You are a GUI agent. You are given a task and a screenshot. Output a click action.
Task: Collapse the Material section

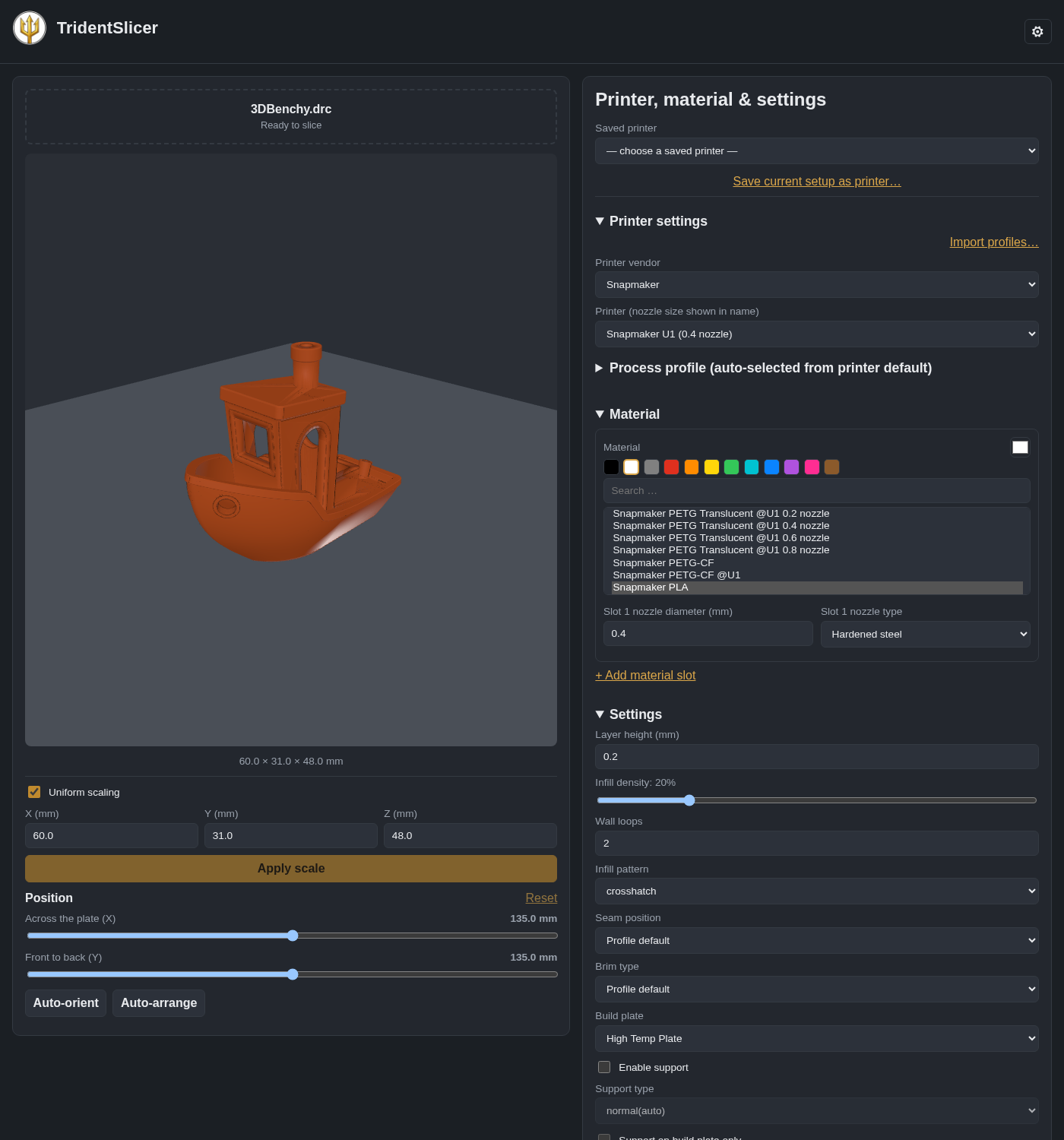pos(627,414)
